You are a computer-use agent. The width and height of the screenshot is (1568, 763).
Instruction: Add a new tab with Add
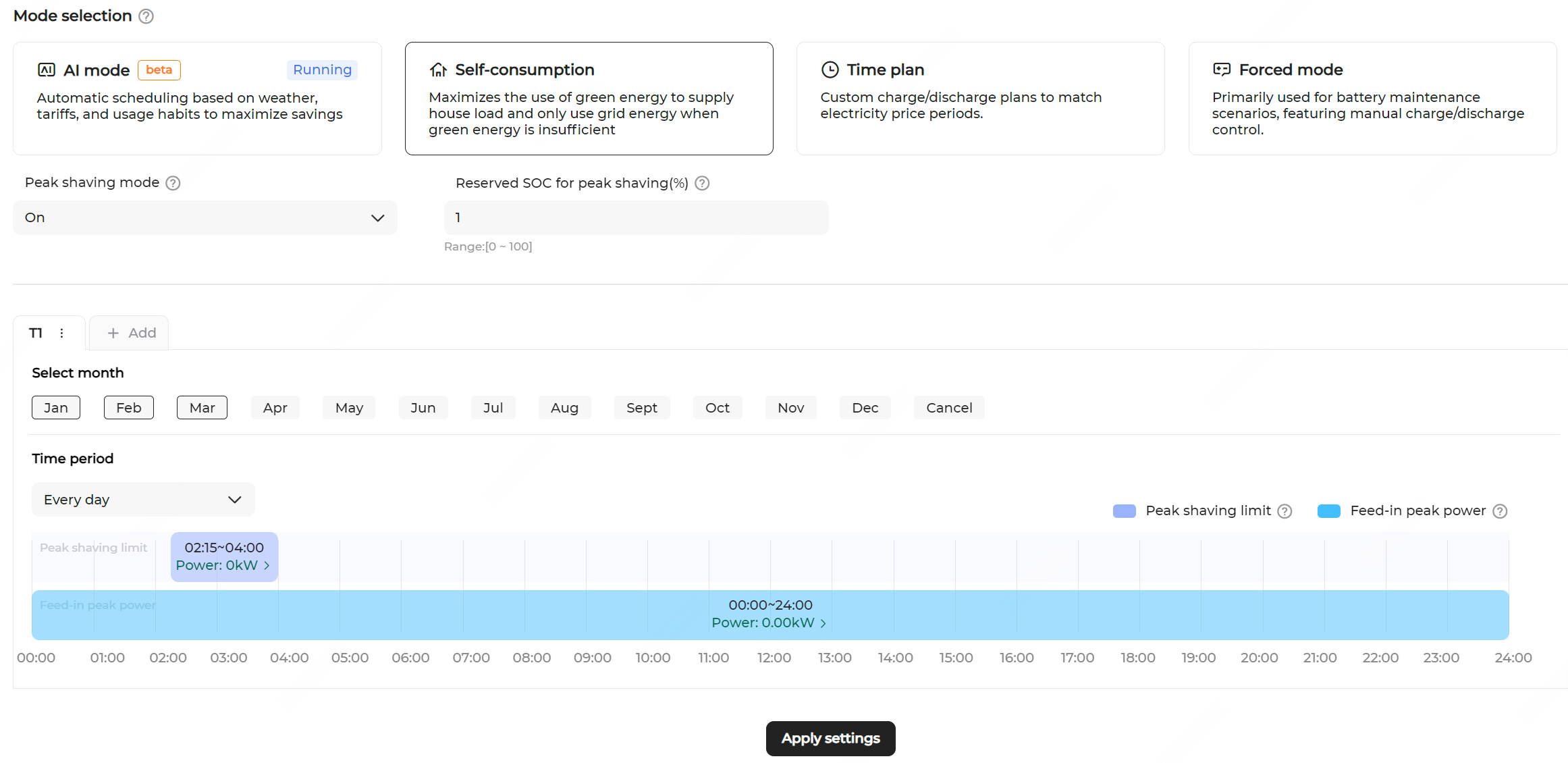point(130,333)
